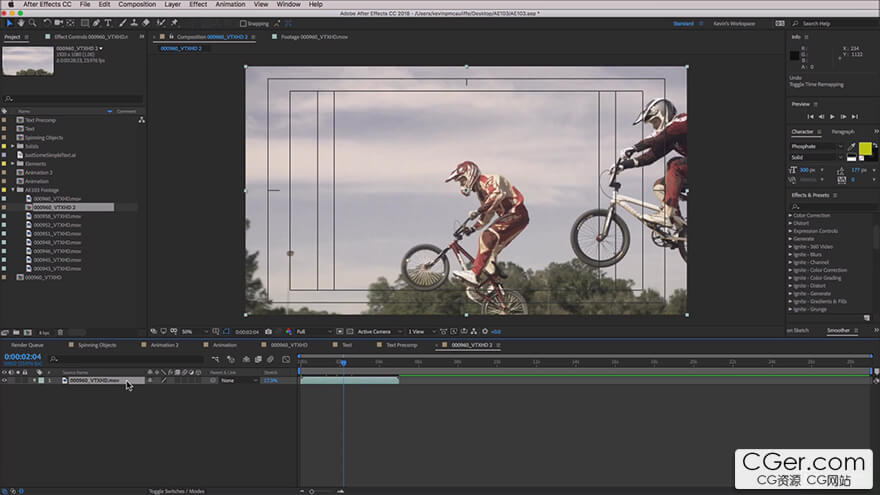This screenshot has height=495, width=880.
Task: Select the Pen tool
Action: [96, 23]
